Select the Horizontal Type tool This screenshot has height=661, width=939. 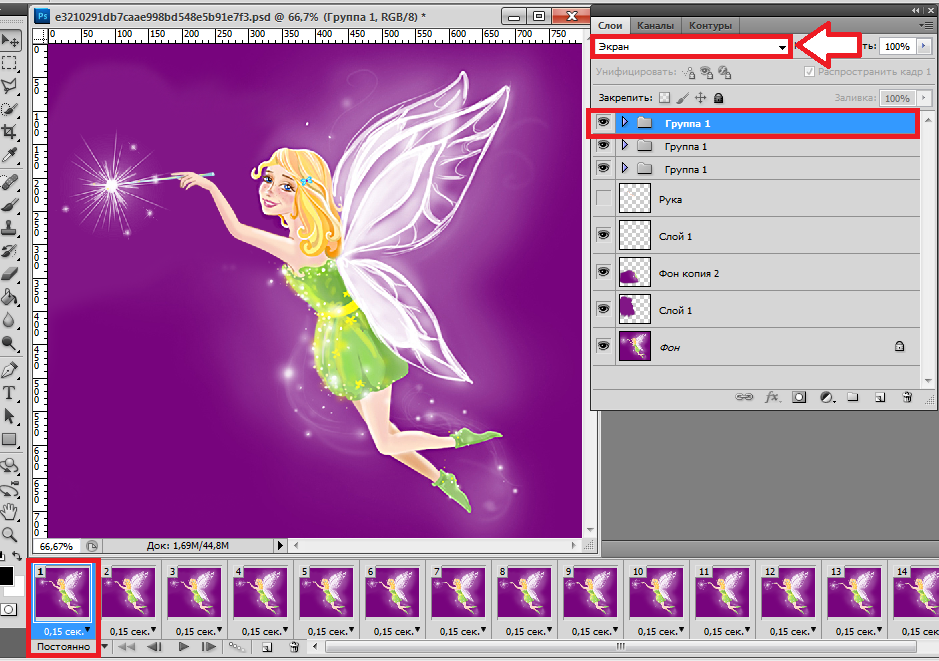[11, 392]
